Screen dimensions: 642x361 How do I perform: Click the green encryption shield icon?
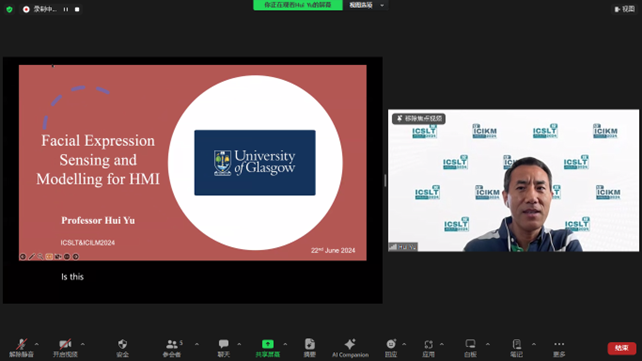(9, 9)
